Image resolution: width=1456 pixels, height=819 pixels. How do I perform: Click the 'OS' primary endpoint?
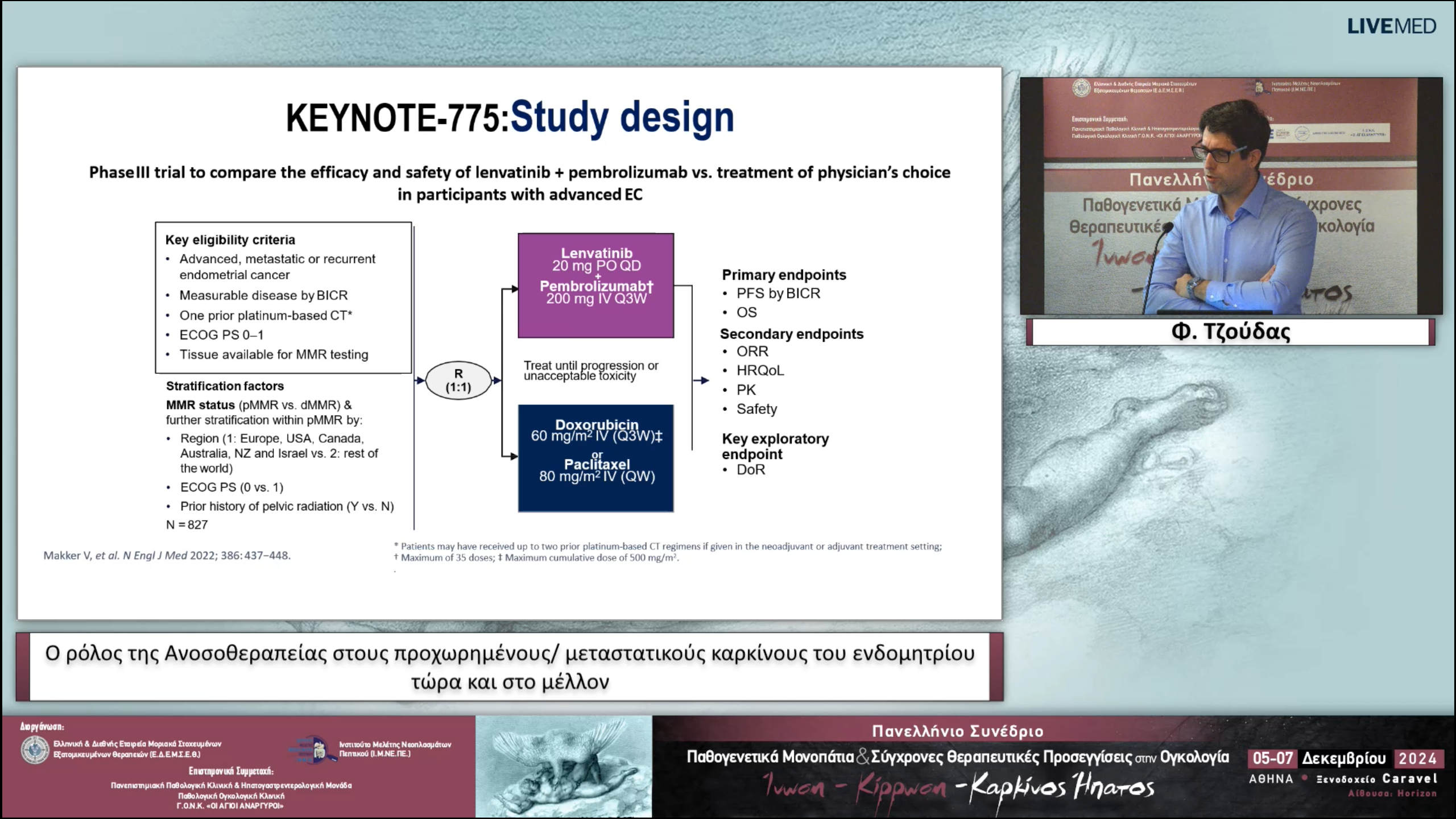746,312
